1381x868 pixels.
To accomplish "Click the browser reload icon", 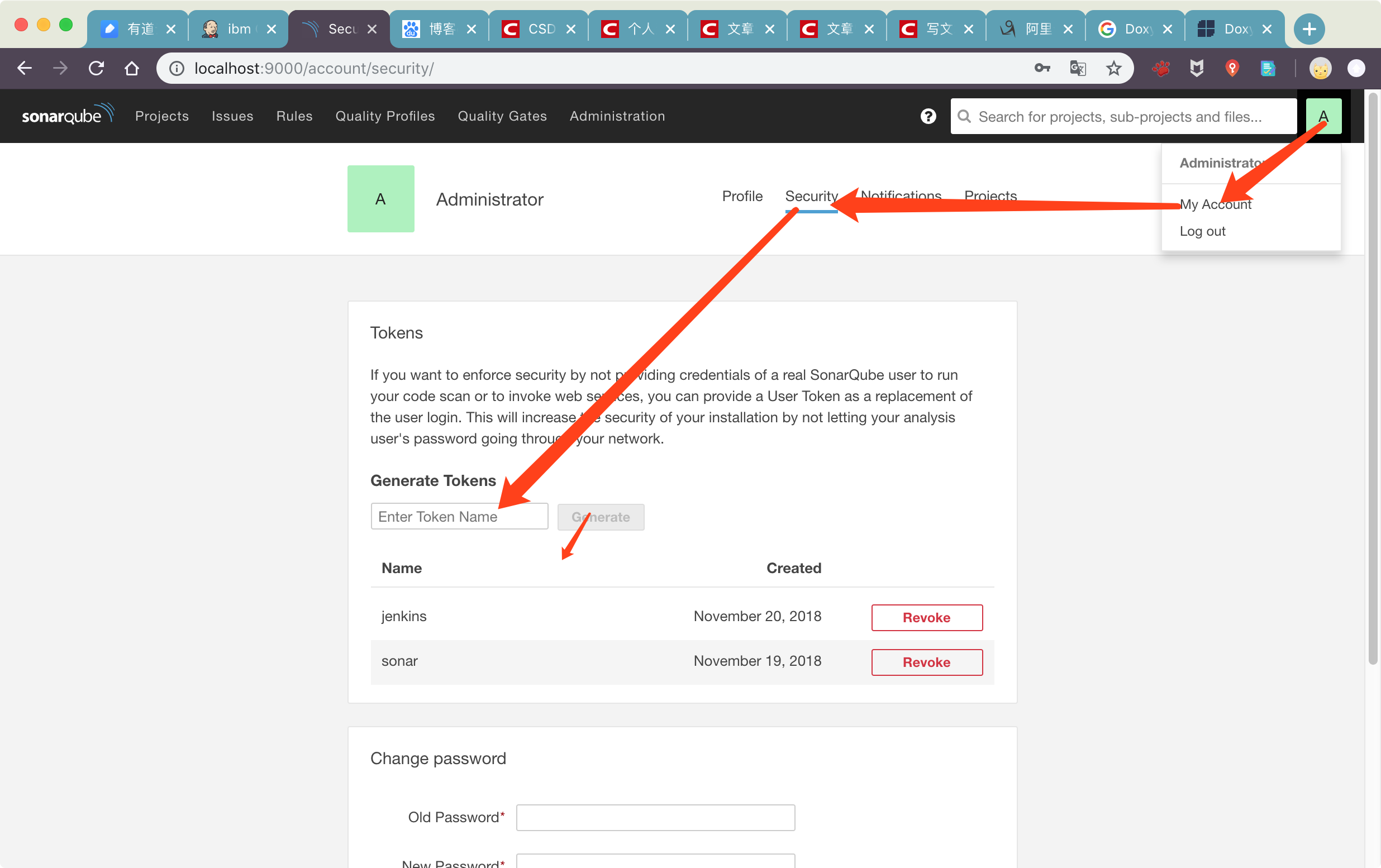I will click(x=96, y=68).
